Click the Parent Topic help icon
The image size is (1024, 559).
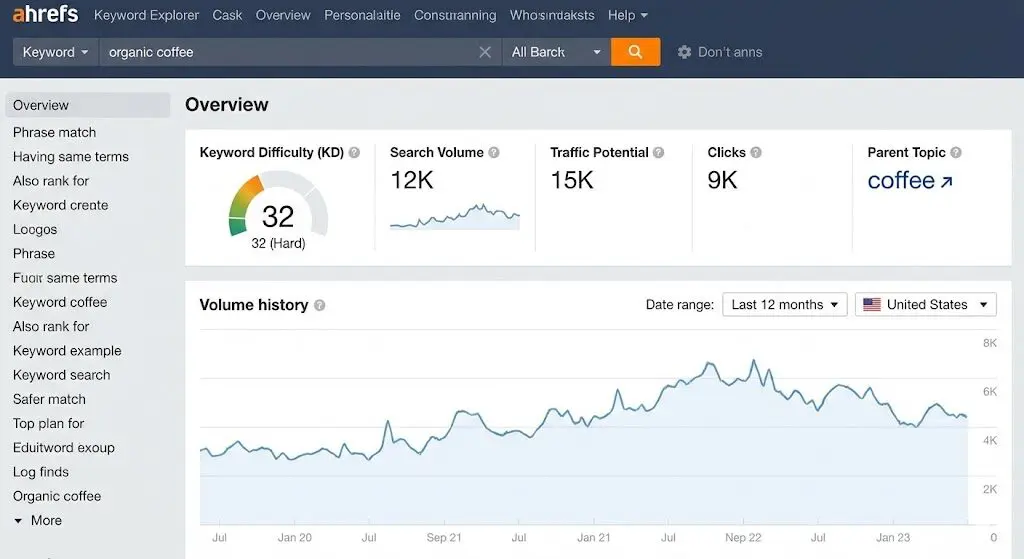(956, 153)
